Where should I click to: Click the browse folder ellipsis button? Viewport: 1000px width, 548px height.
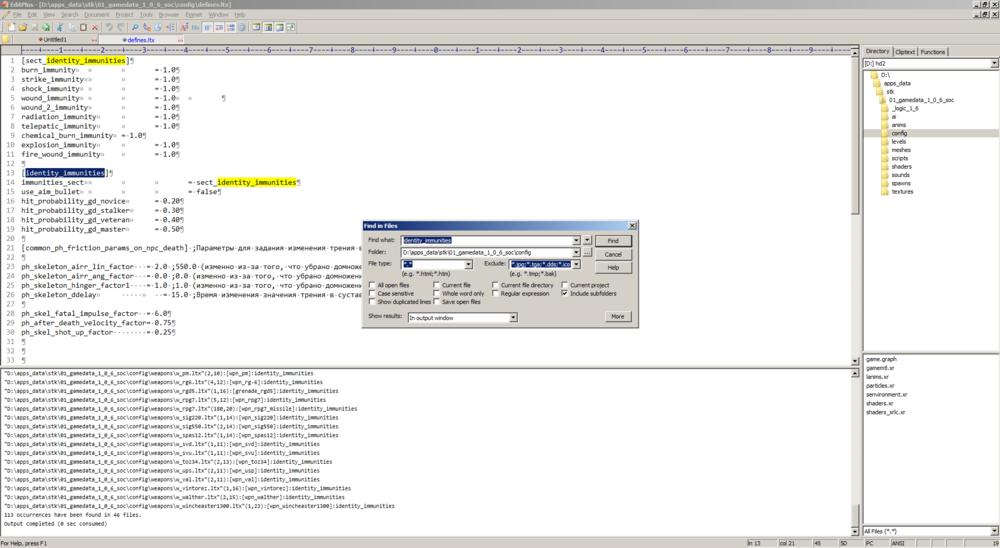point(588,252)
